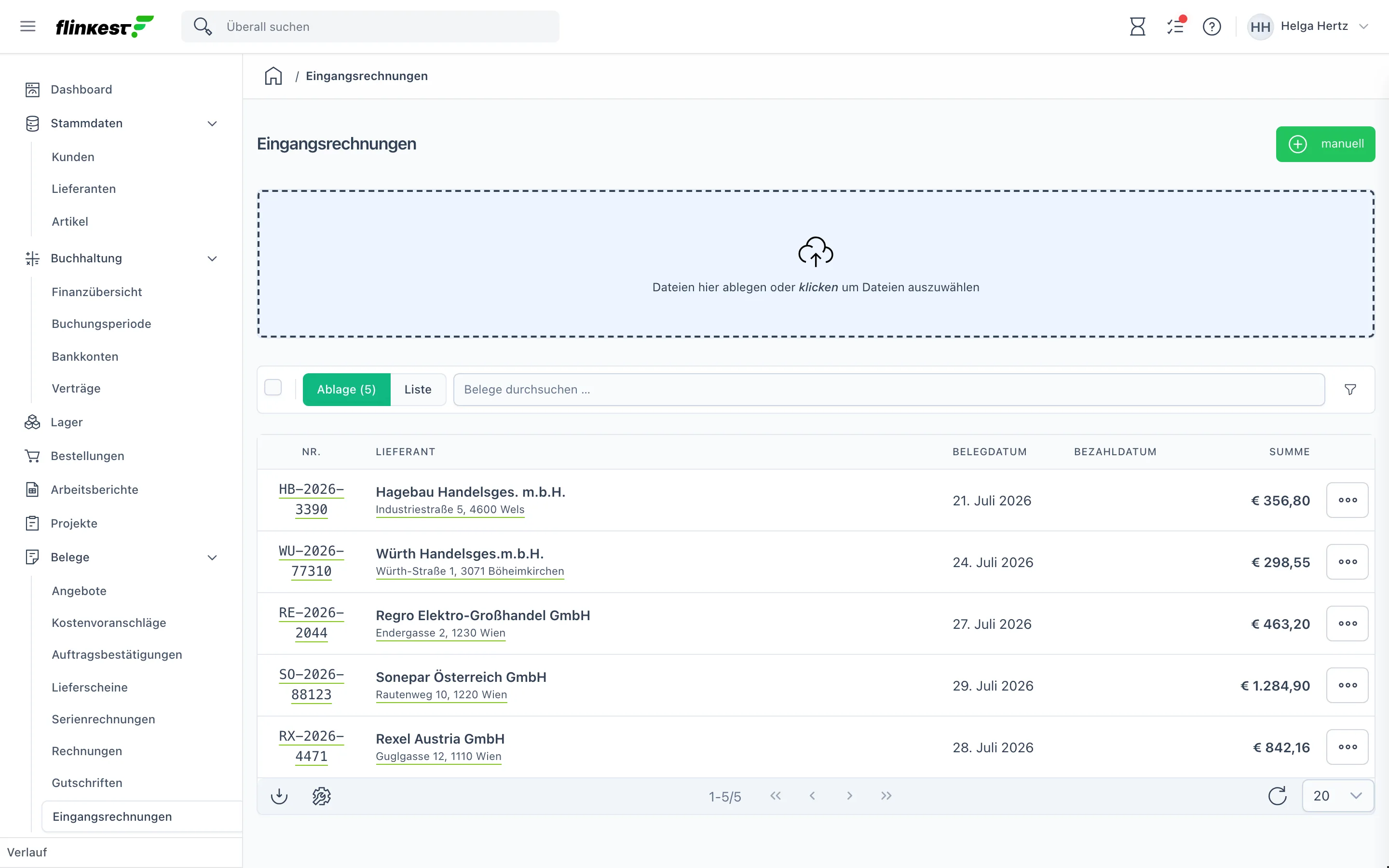1389x868 pixels.
Task: Sort by the SUMME column header
Action: tap(1289, 452)
